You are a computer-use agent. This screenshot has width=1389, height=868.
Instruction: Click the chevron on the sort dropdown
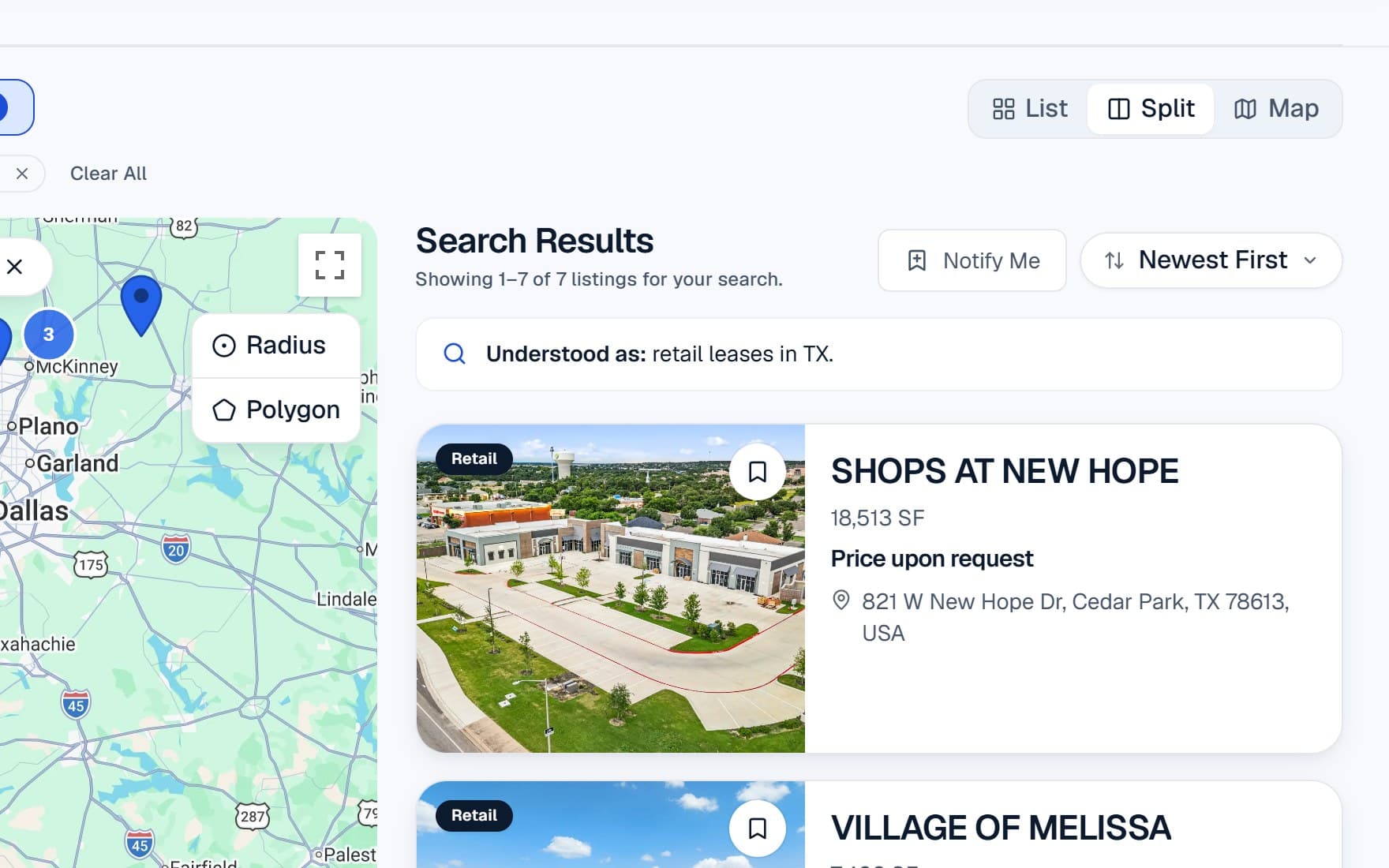pos(1310,260)
